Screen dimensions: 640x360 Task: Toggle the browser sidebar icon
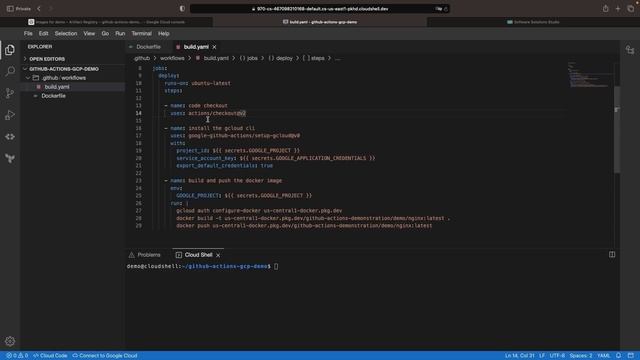coord(10,9)
